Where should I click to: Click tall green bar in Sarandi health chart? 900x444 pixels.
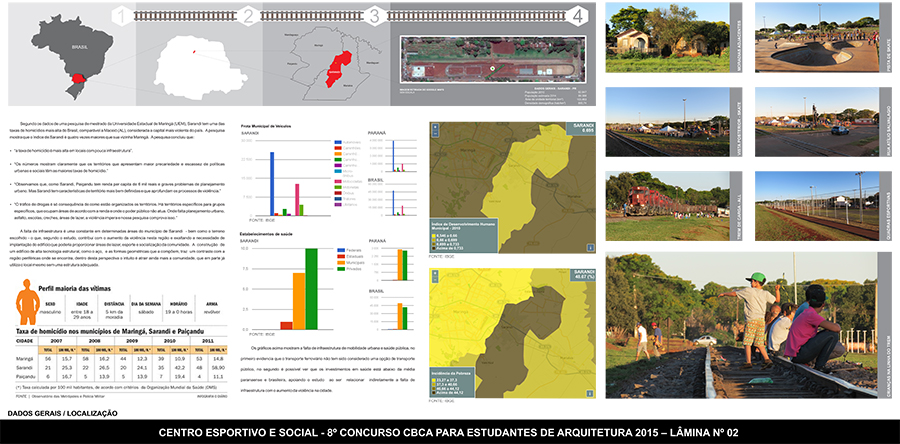tap(310, 290)
